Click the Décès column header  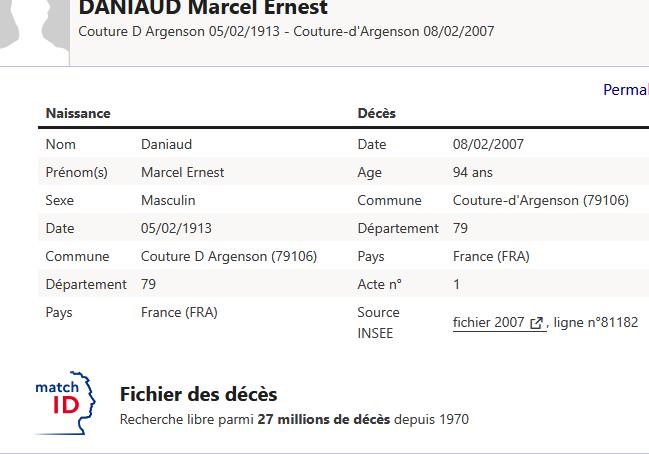(x=377, y=113)
